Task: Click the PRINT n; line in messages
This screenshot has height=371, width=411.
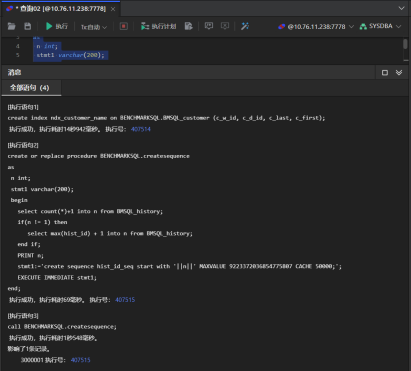Action: coord(30,255)
